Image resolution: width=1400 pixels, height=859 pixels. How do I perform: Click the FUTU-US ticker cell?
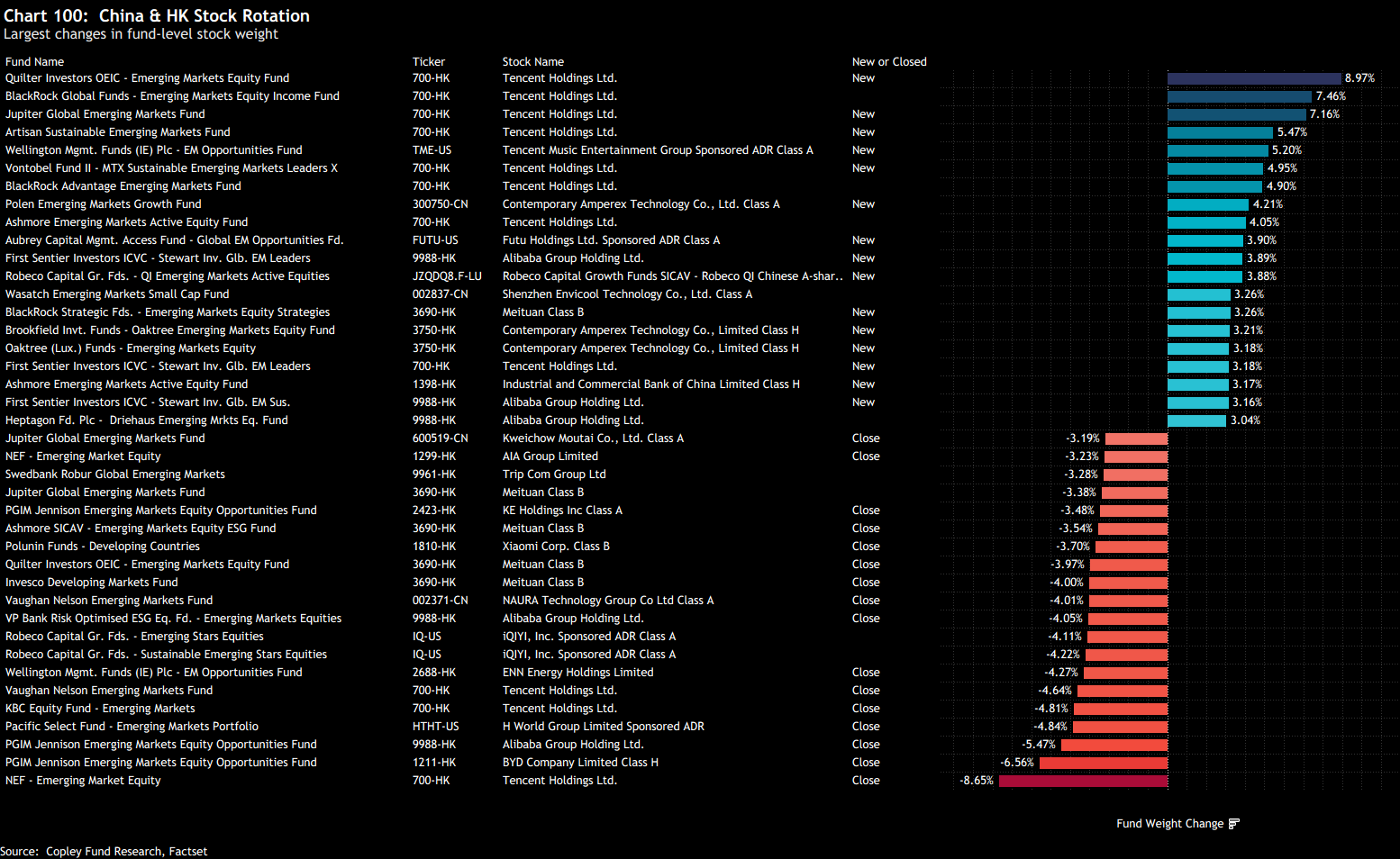point(435,240)
